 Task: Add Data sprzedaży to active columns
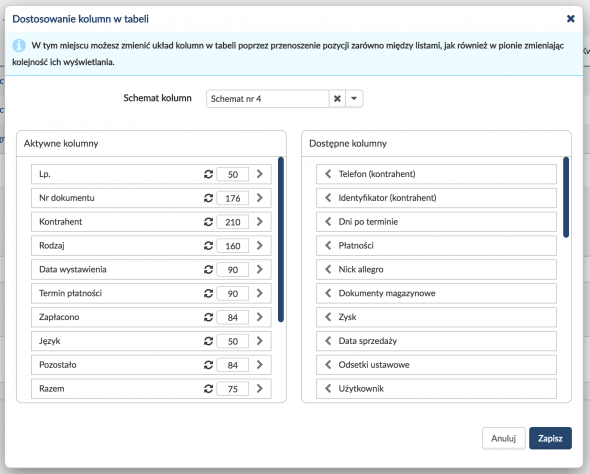point(328,341)
